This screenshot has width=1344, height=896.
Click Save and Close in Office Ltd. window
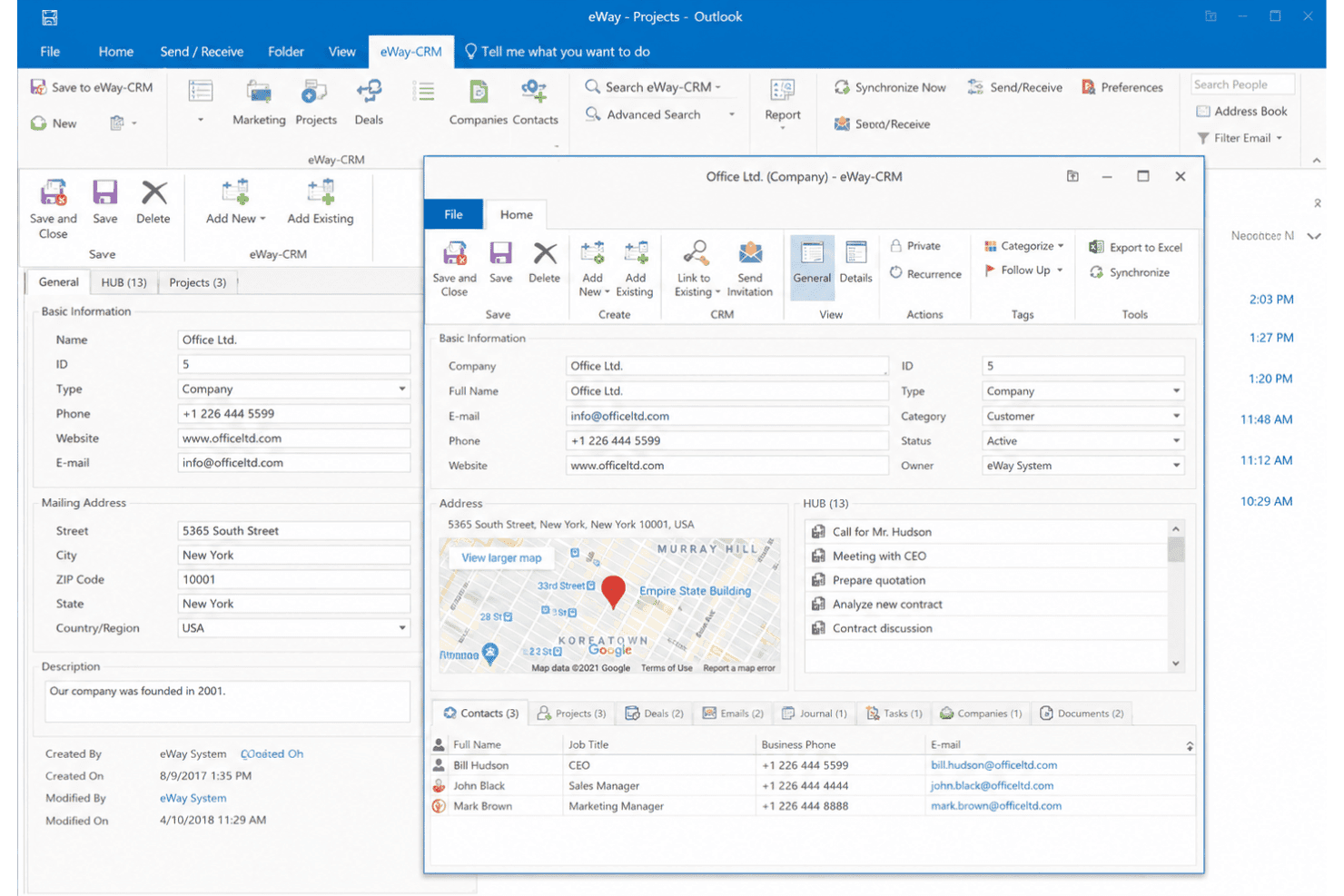click(454, 269)
